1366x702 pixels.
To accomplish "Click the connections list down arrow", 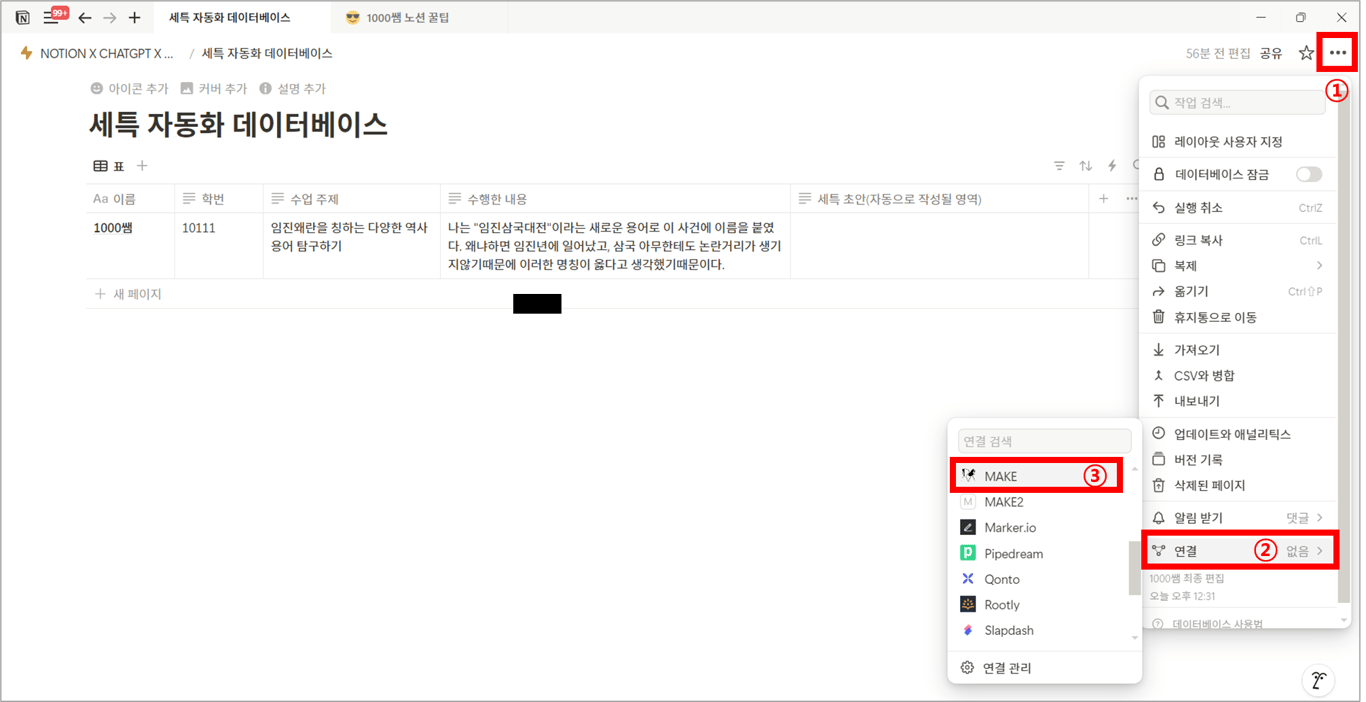I will coord(1134,637).
